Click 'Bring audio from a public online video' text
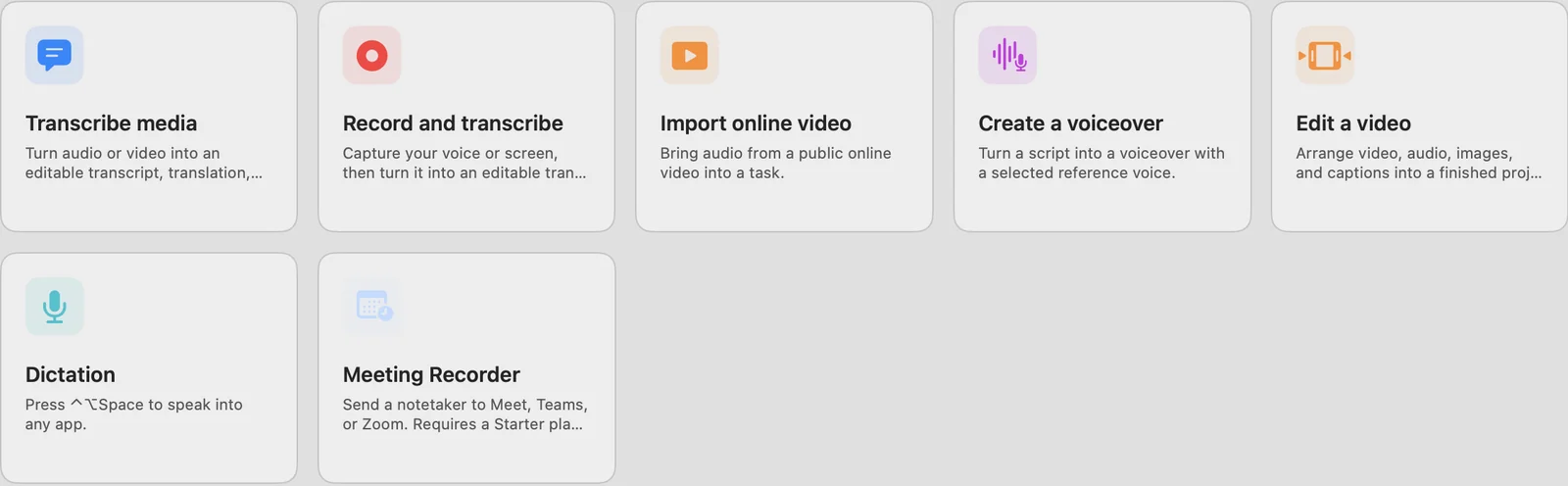This screenshot has width=1568, height=486. pyautogui.click(x=775, y=163)
